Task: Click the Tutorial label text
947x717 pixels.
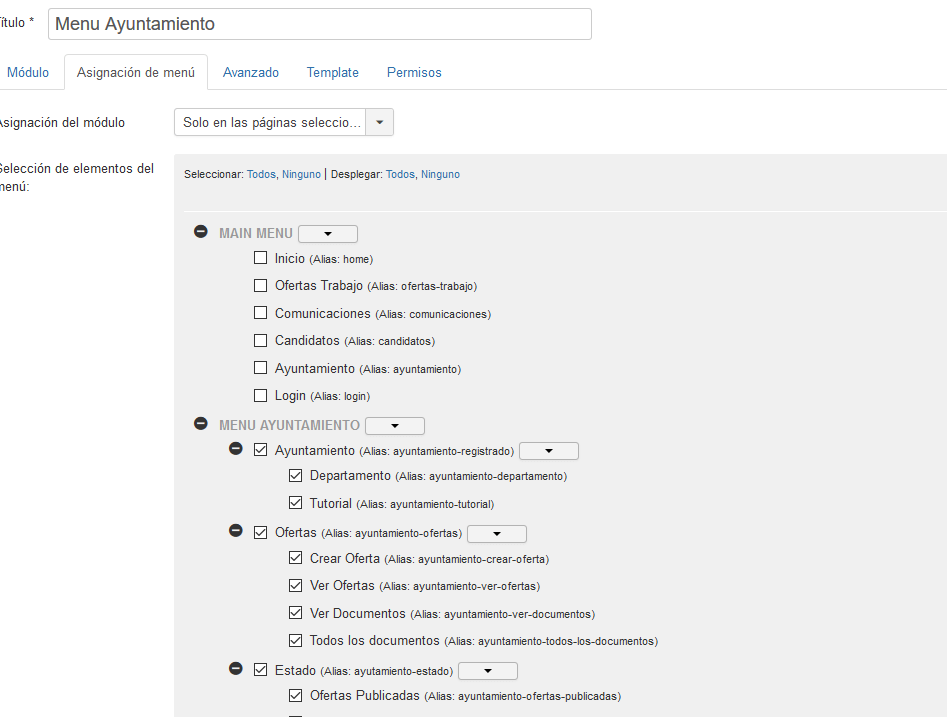Action: pos(331,504)
